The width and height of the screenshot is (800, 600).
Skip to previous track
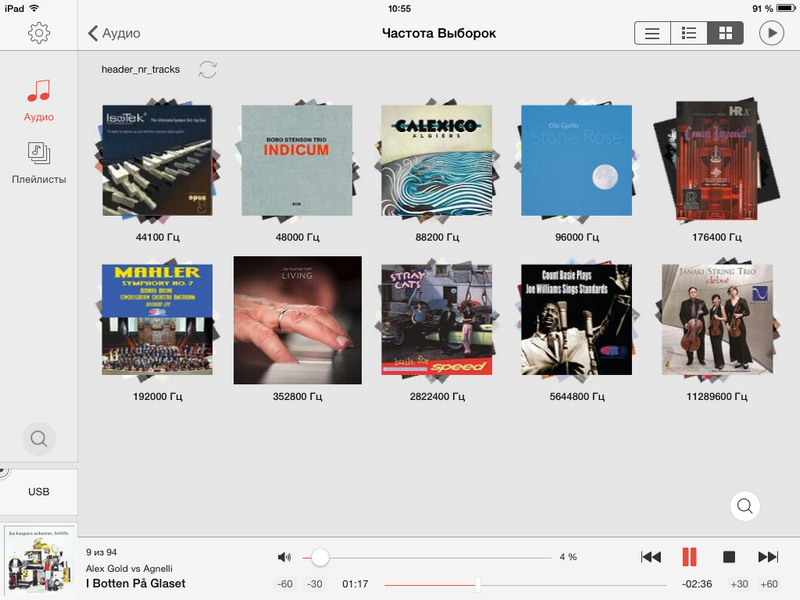[651, 557]
